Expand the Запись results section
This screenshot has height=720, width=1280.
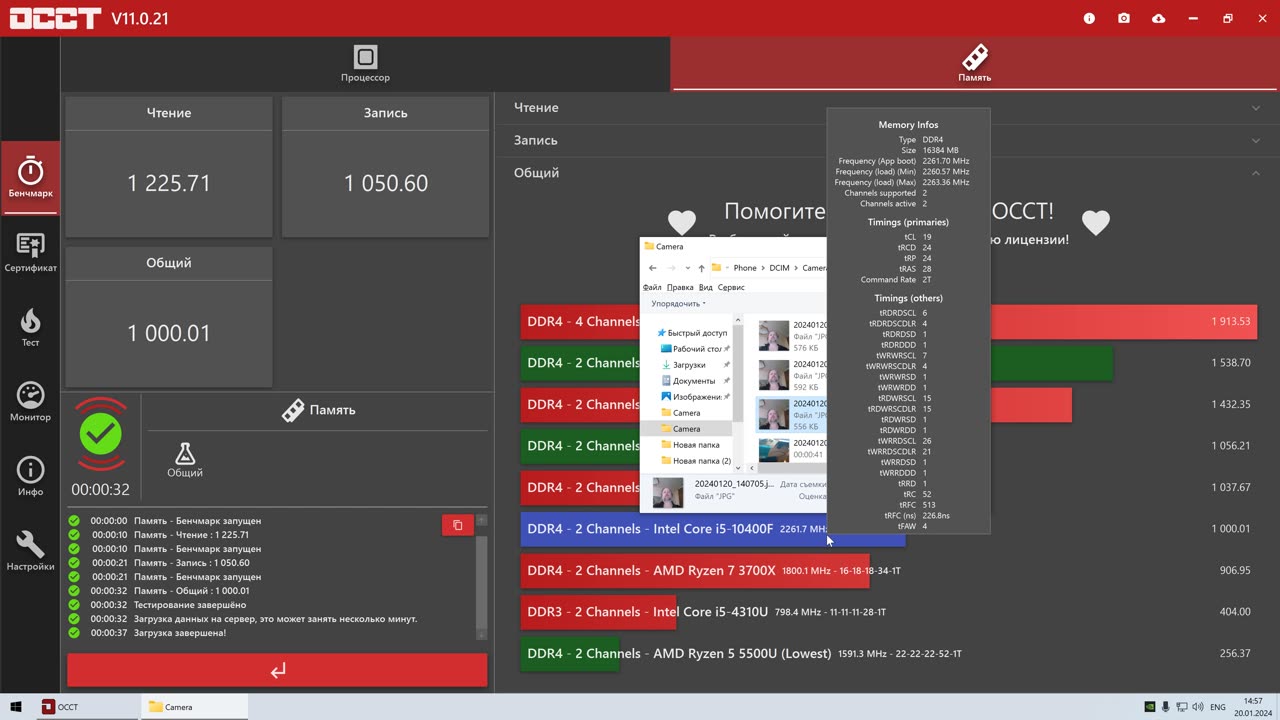click(887, 140)
